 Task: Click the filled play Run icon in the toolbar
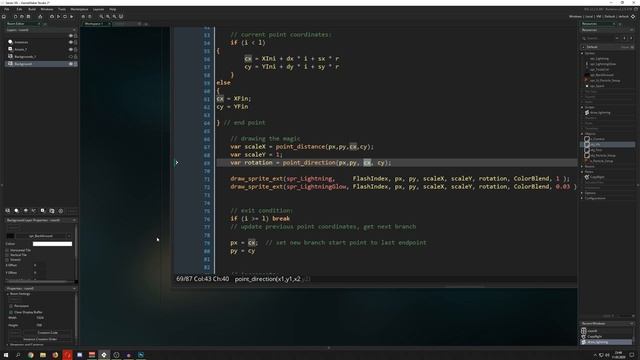(71, 17)
